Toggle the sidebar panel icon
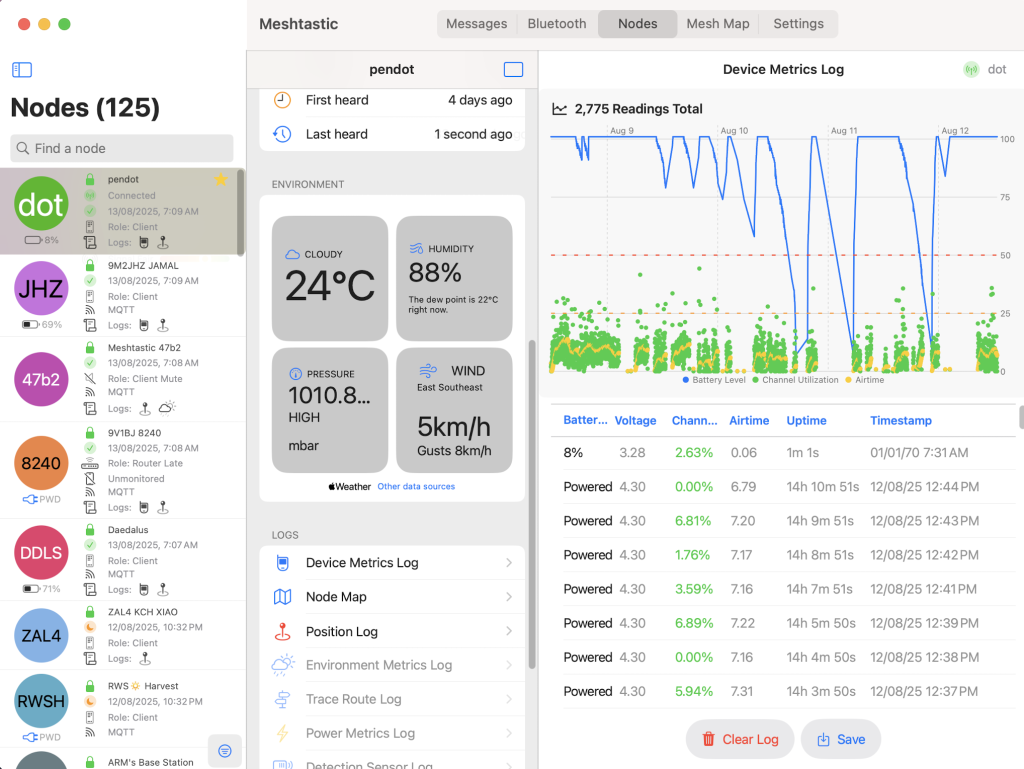Image resolution: width=1024 pixels, height=769 pixels. point(22,69)
